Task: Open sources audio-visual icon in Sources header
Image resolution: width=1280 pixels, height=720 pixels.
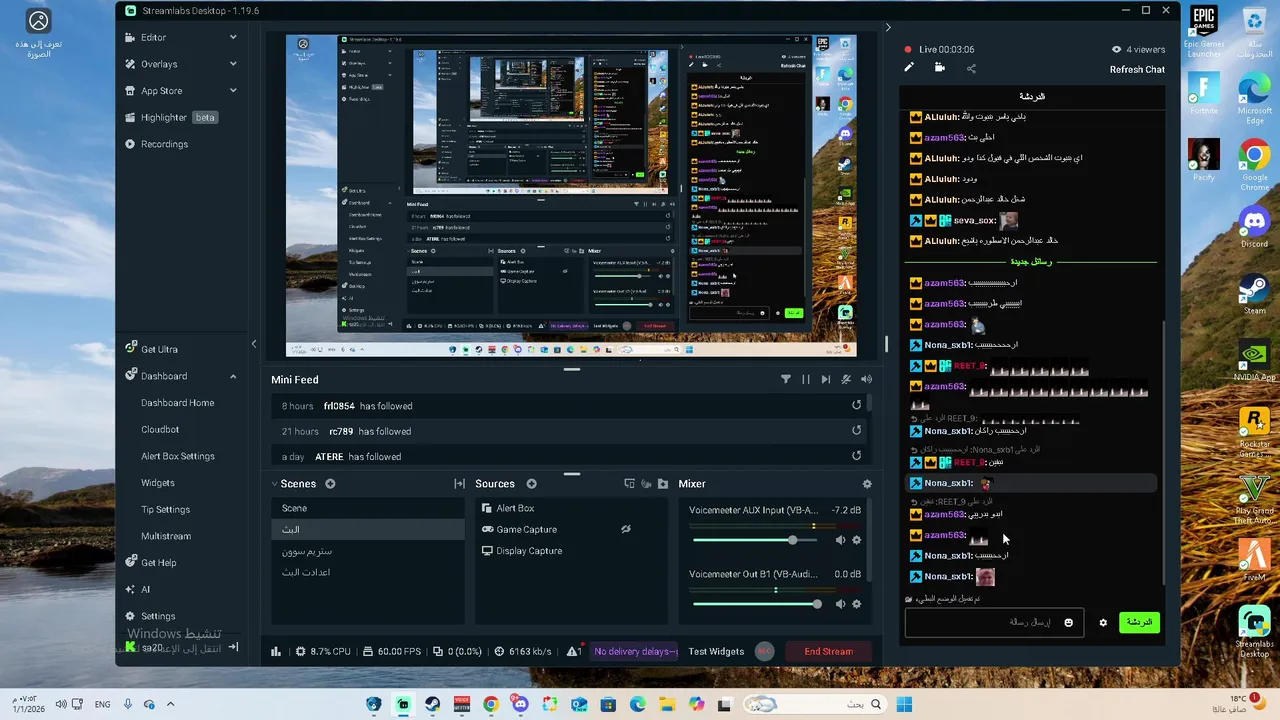Action: (x=646, y=484)
